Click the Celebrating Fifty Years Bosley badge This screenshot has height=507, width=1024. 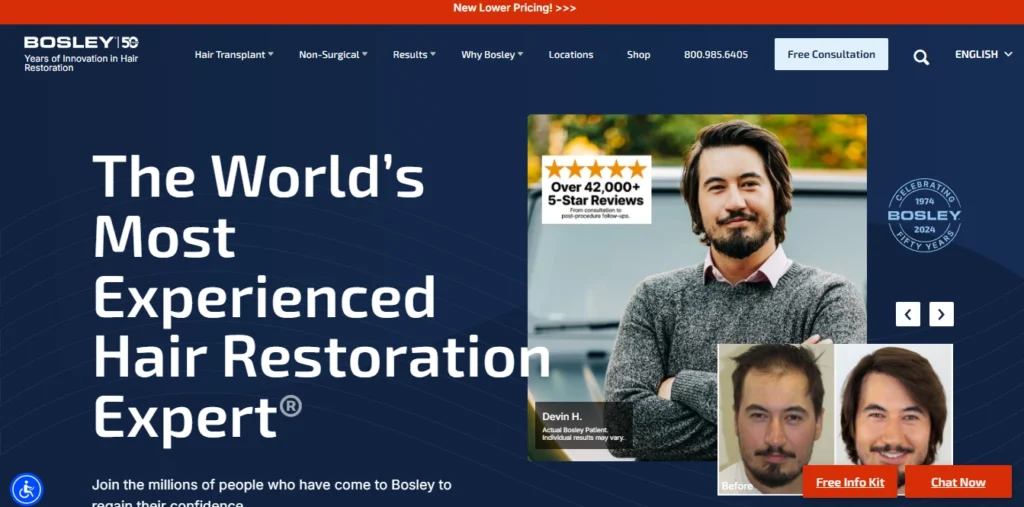(x=924, y=216)
